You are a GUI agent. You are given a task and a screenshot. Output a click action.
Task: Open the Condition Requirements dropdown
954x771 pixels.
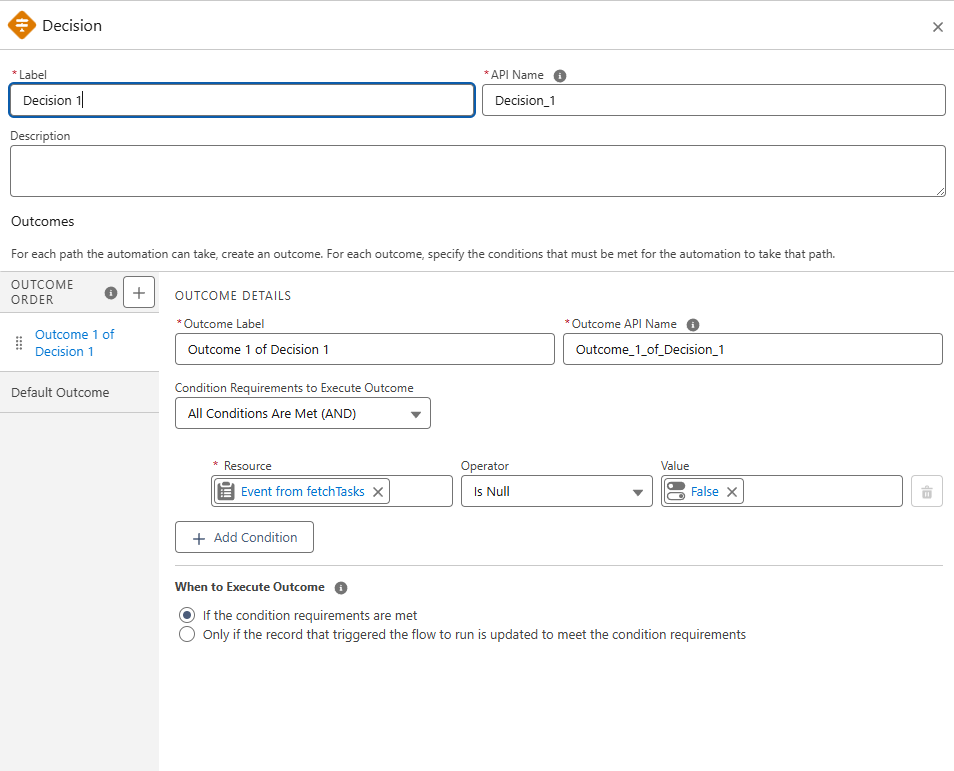point(302,413)
